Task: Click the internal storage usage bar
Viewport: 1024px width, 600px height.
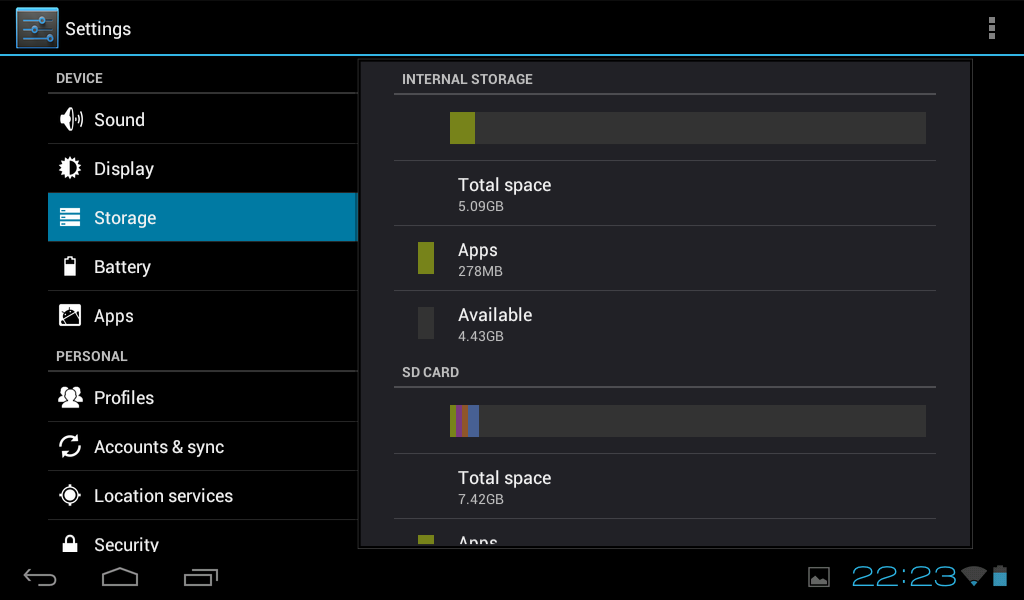Action: coord(687,128)
